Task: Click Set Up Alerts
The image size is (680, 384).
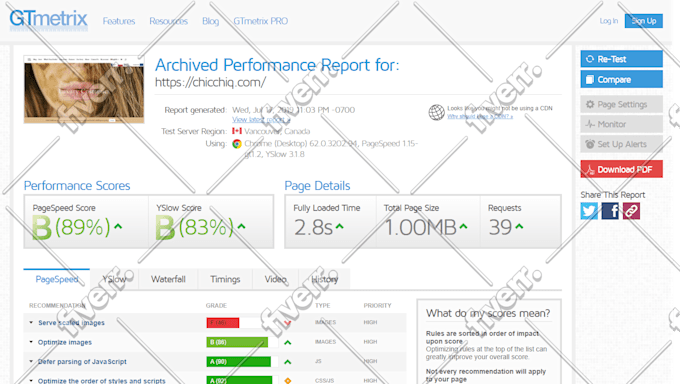Action: 621,144
